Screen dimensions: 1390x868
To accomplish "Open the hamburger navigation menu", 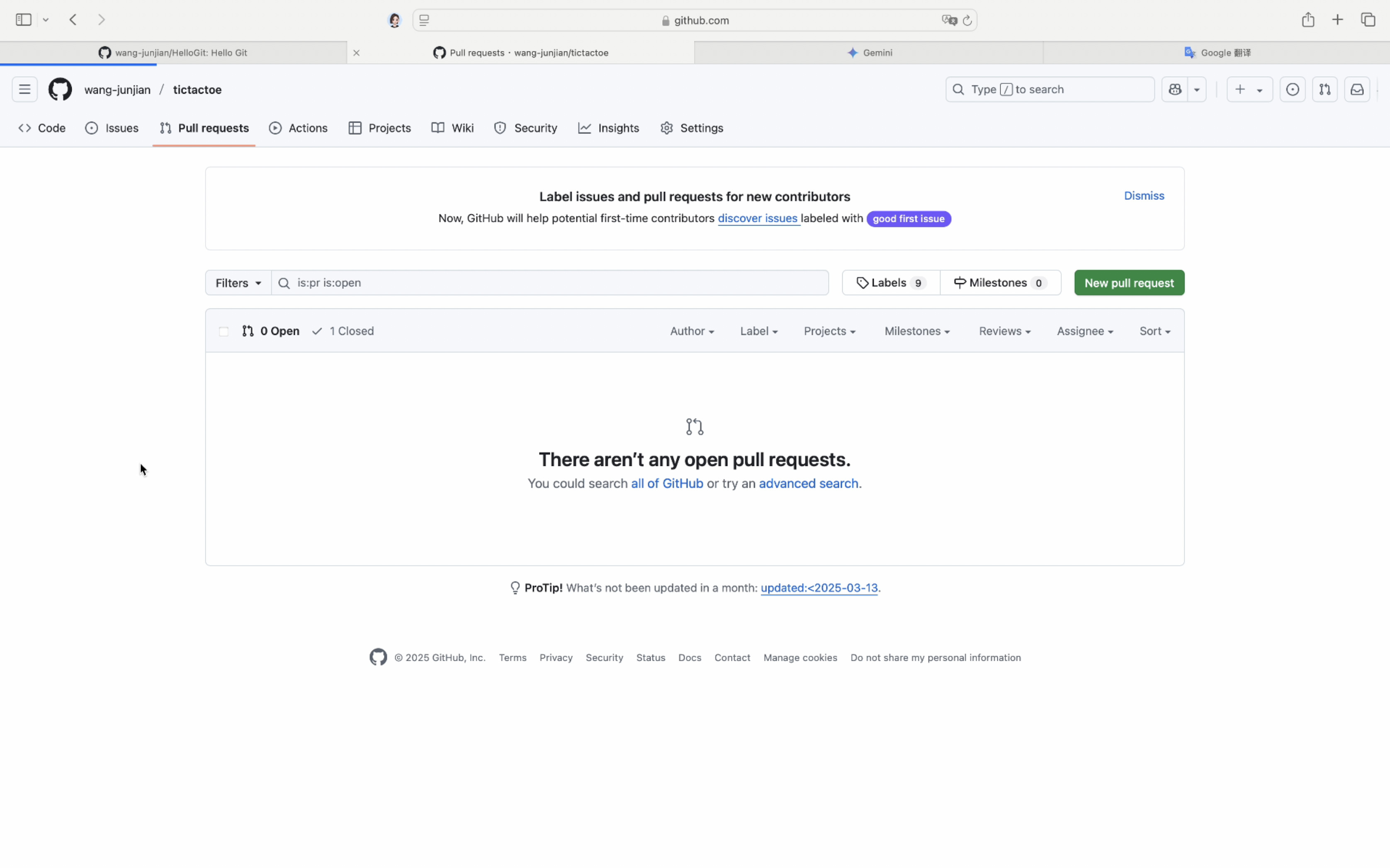I will 25,90.
